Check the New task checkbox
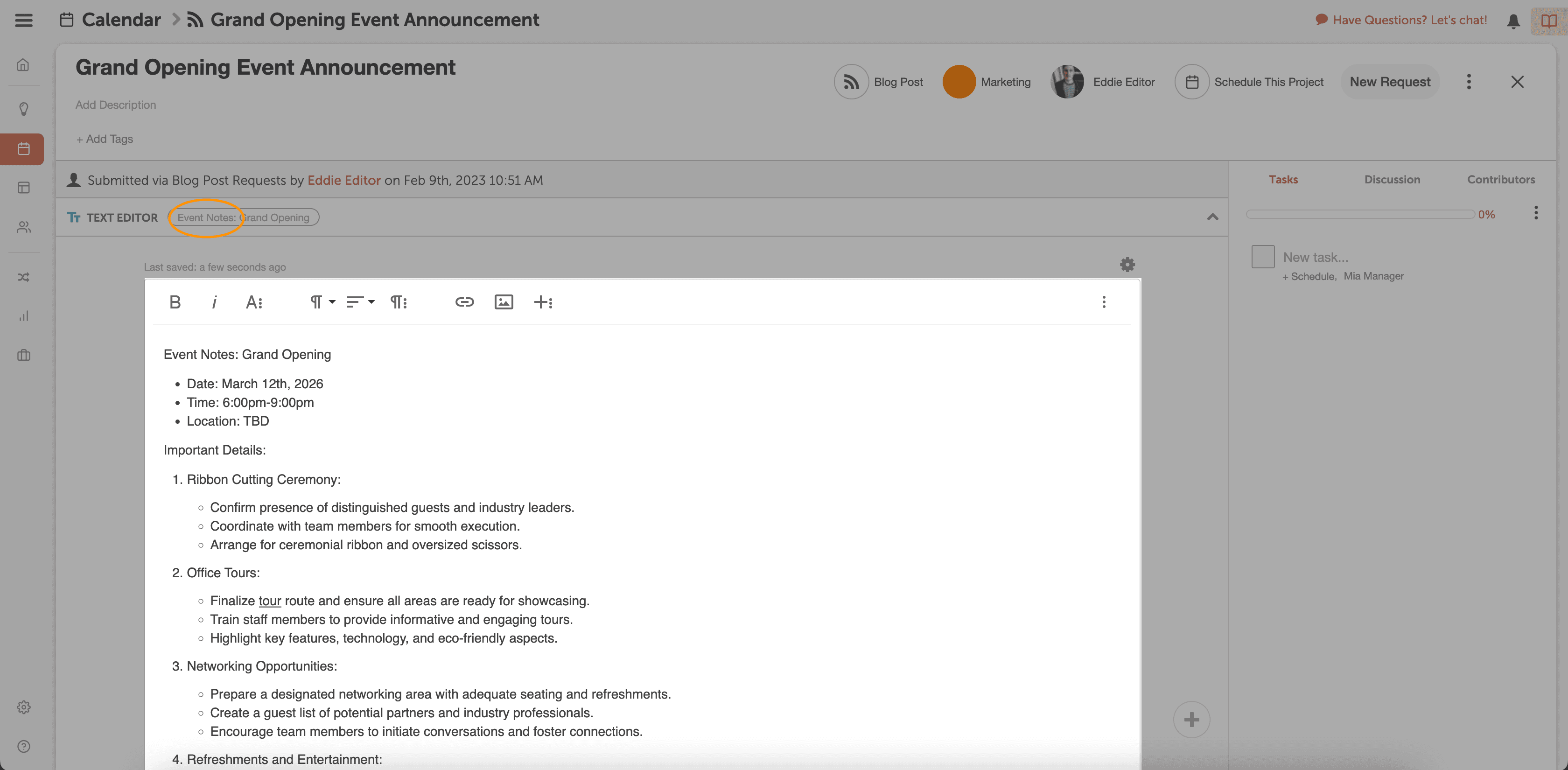Image resolution: width=1568 pixels, height=770 pixels. coord(1262,256)
